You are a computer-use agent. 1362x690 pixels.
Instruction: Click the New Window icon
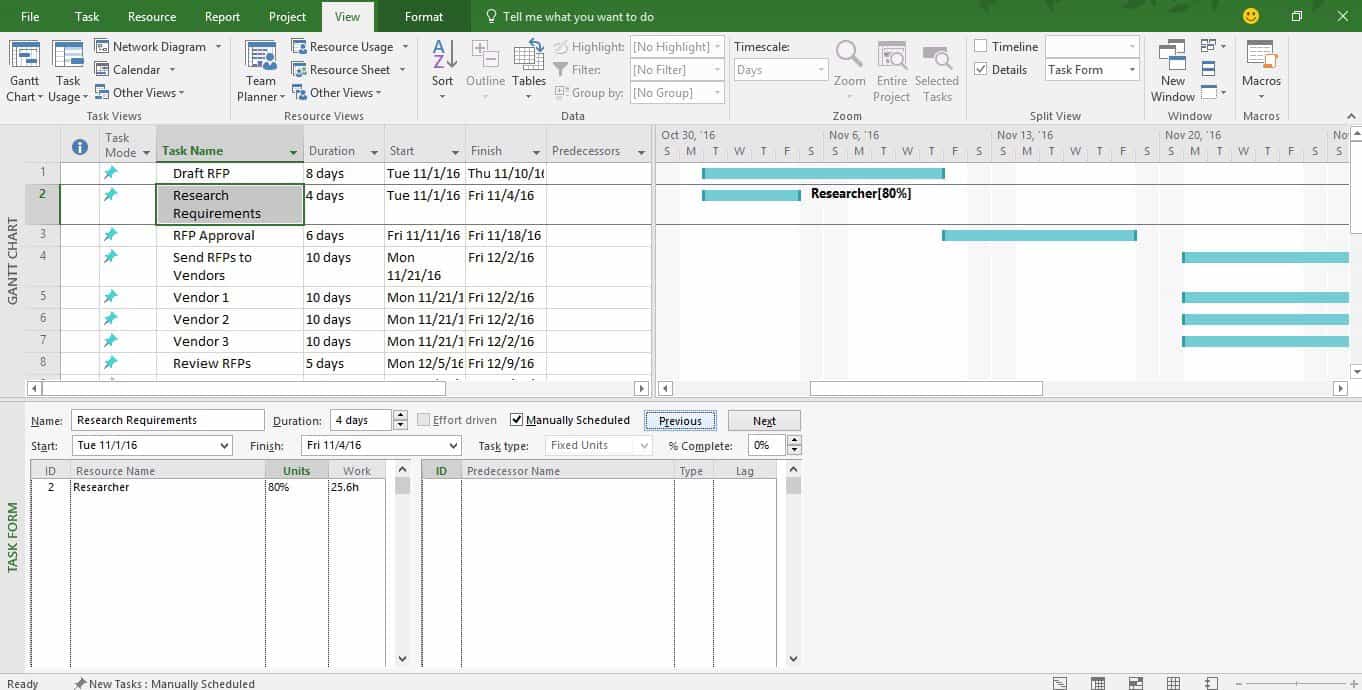1172,56
